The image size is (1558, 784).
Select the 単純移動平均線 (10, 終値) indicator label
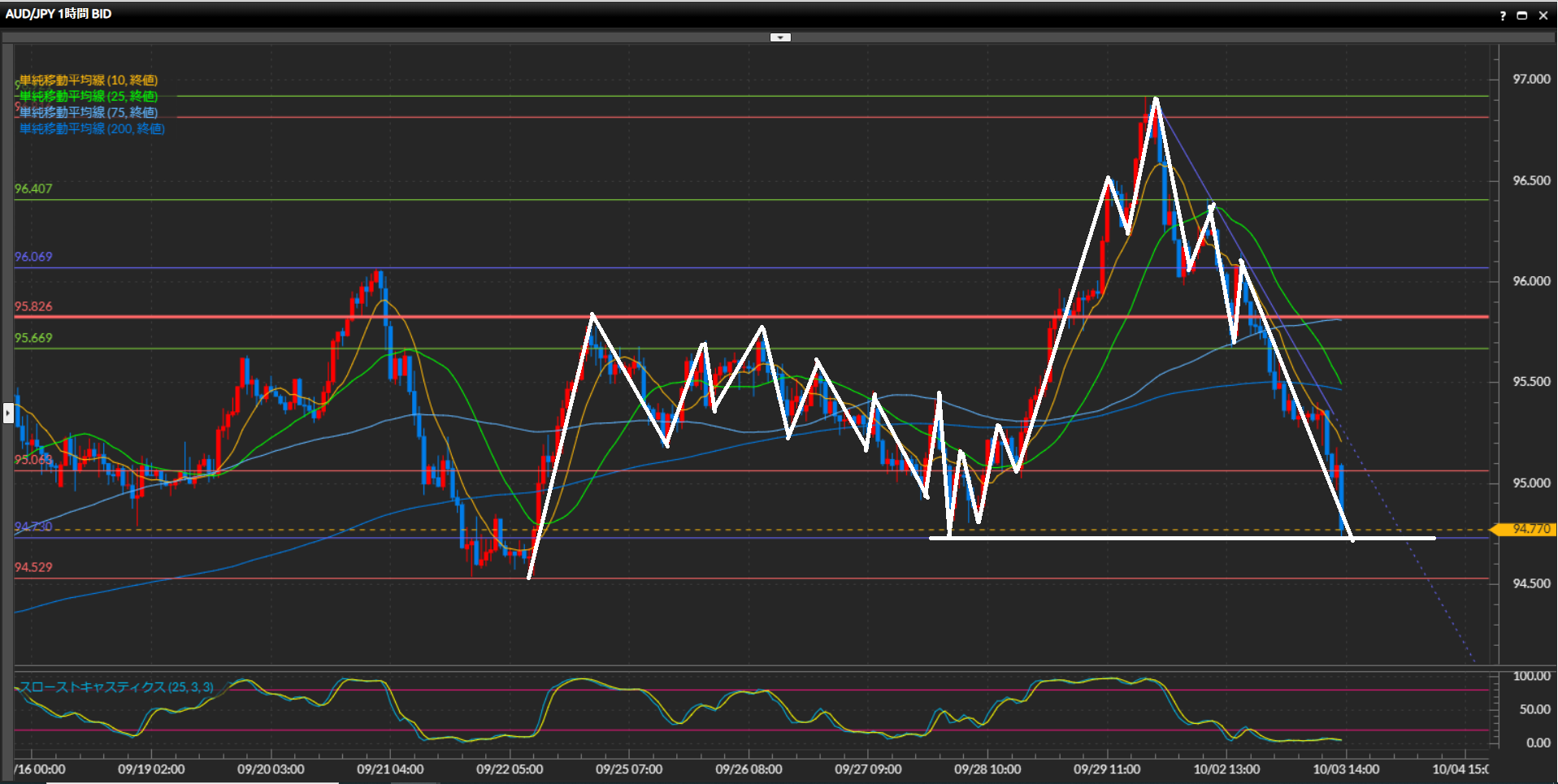(89, 80)
